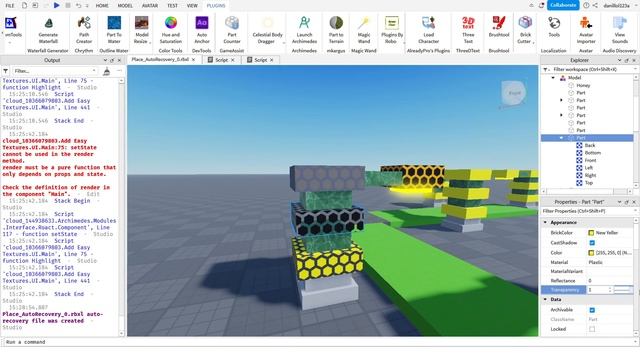The image size is (640, 360).
Task: Open the Output panel dropdown arrow
Action: (x=105, y=60)
